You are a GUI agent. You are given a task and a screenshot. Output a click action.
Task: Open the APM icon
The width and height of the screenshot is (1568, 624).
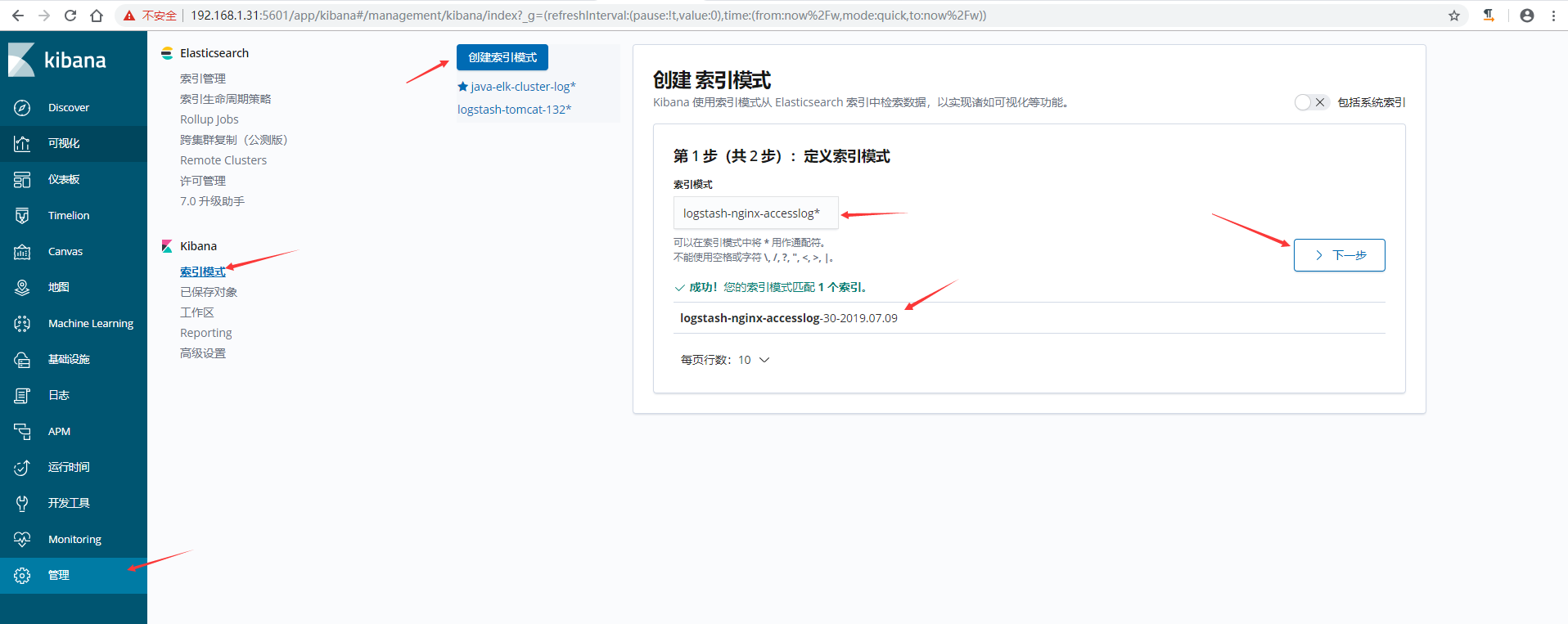tap(22, 432)
